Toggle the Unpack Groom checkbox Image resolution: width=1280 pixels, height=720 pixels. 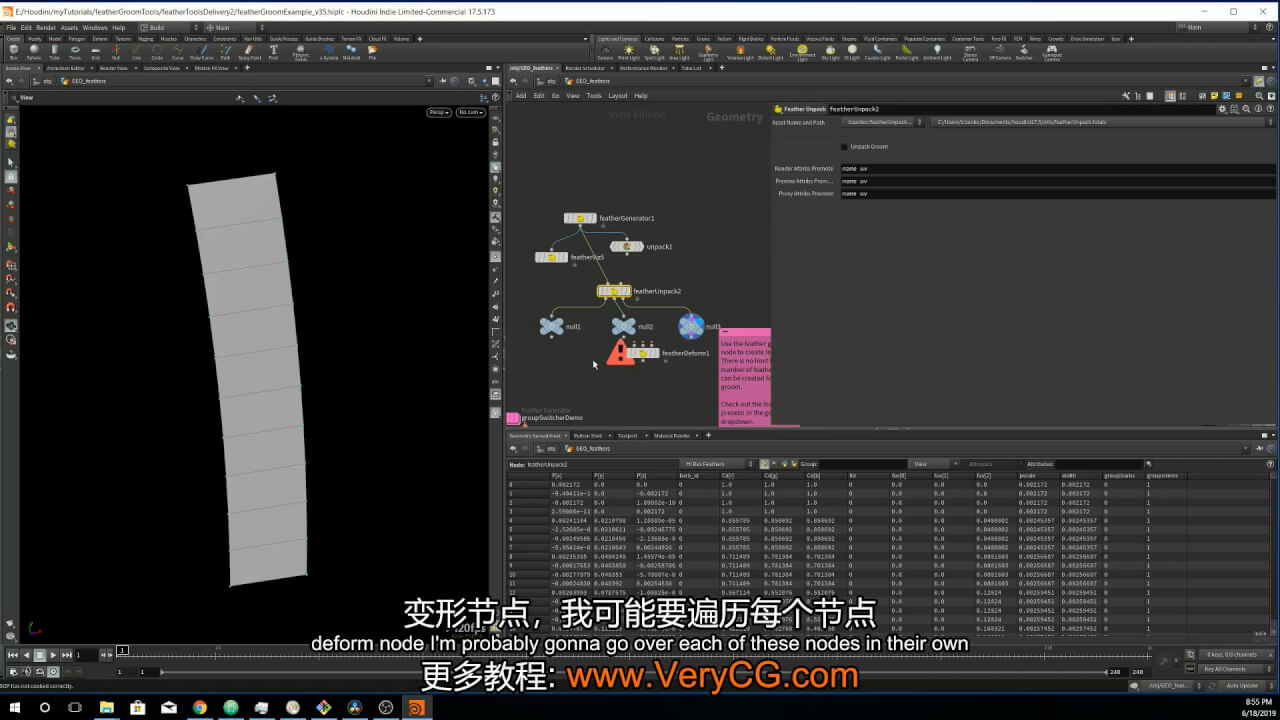coord(844,146)
